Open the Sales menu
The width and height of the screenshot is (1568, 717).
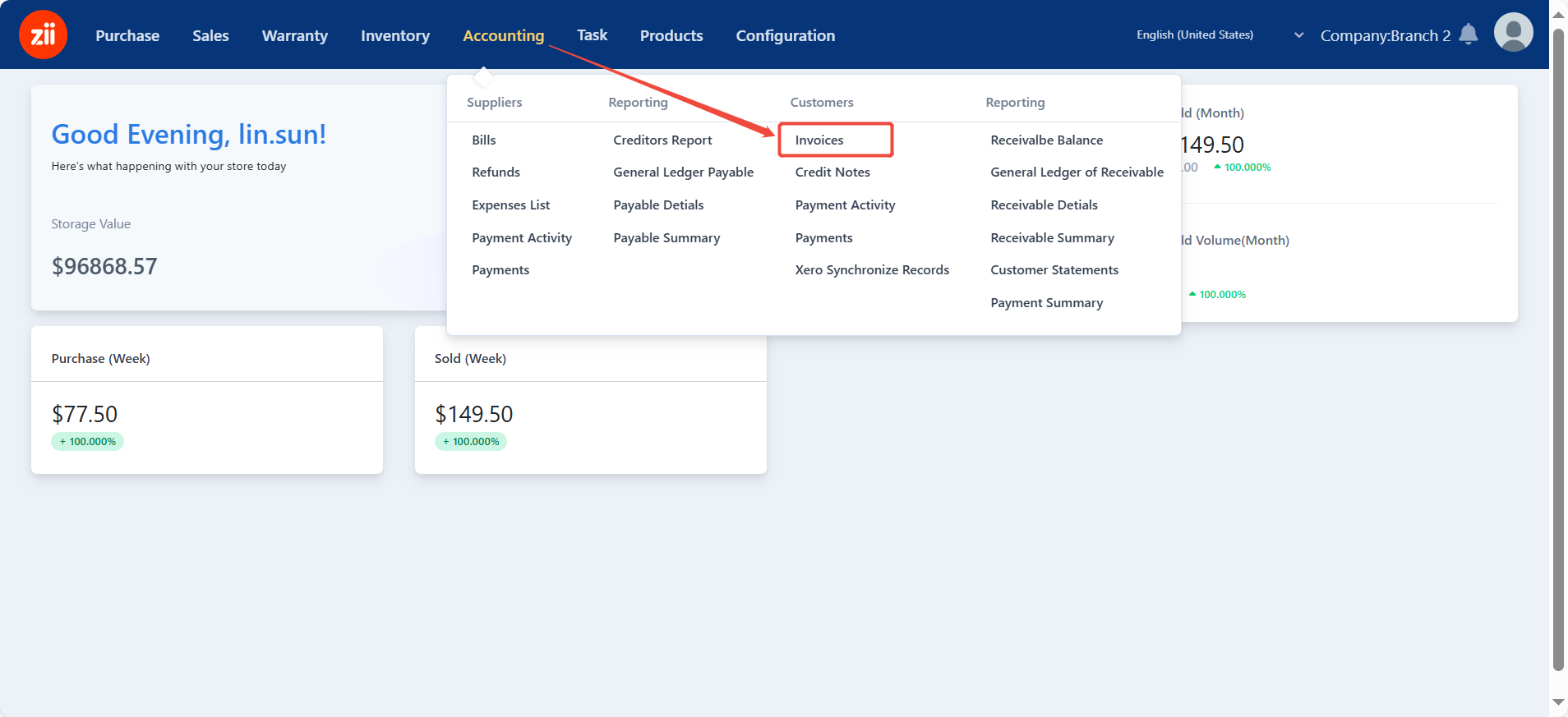point(210,35)
